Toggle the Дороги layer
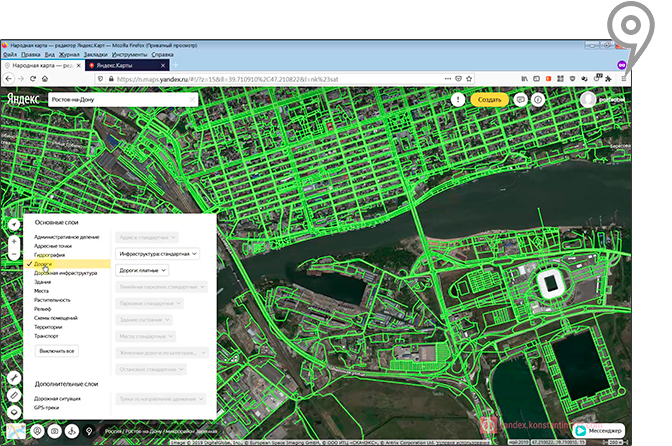 pos(67,264)
